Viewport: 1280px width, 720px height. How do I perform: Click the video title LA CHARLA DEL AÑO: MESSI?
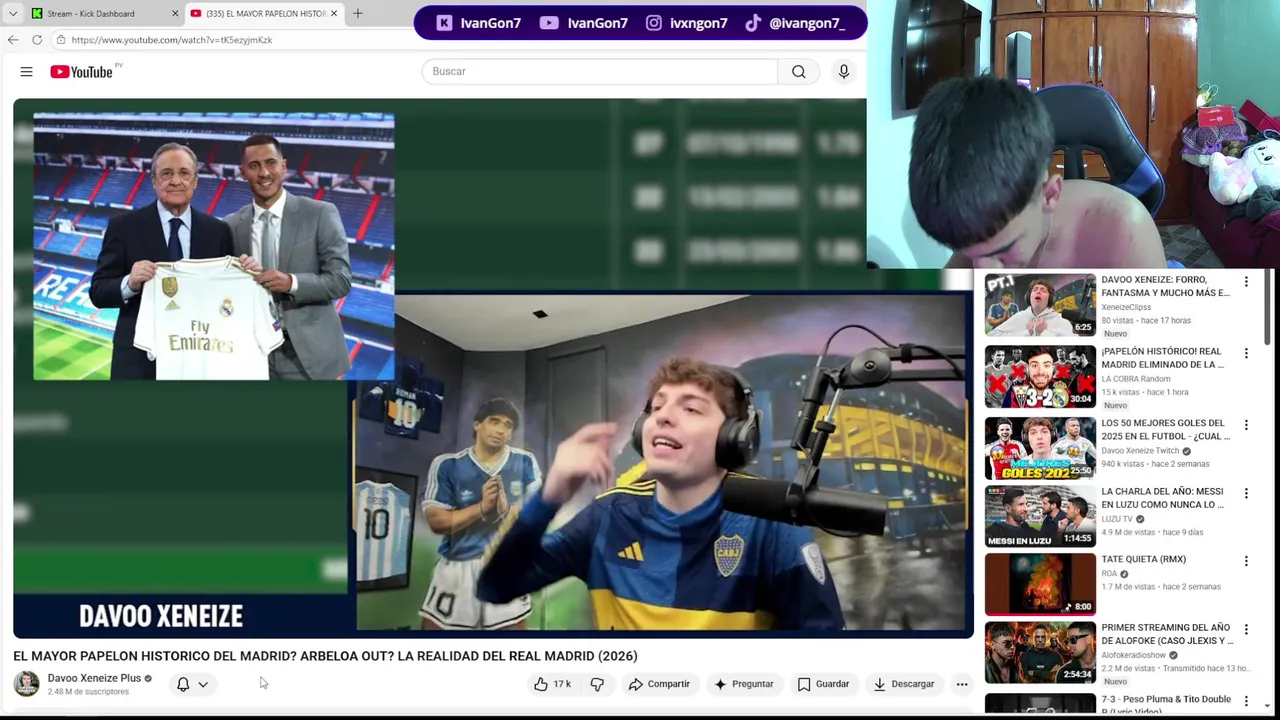1162,498
